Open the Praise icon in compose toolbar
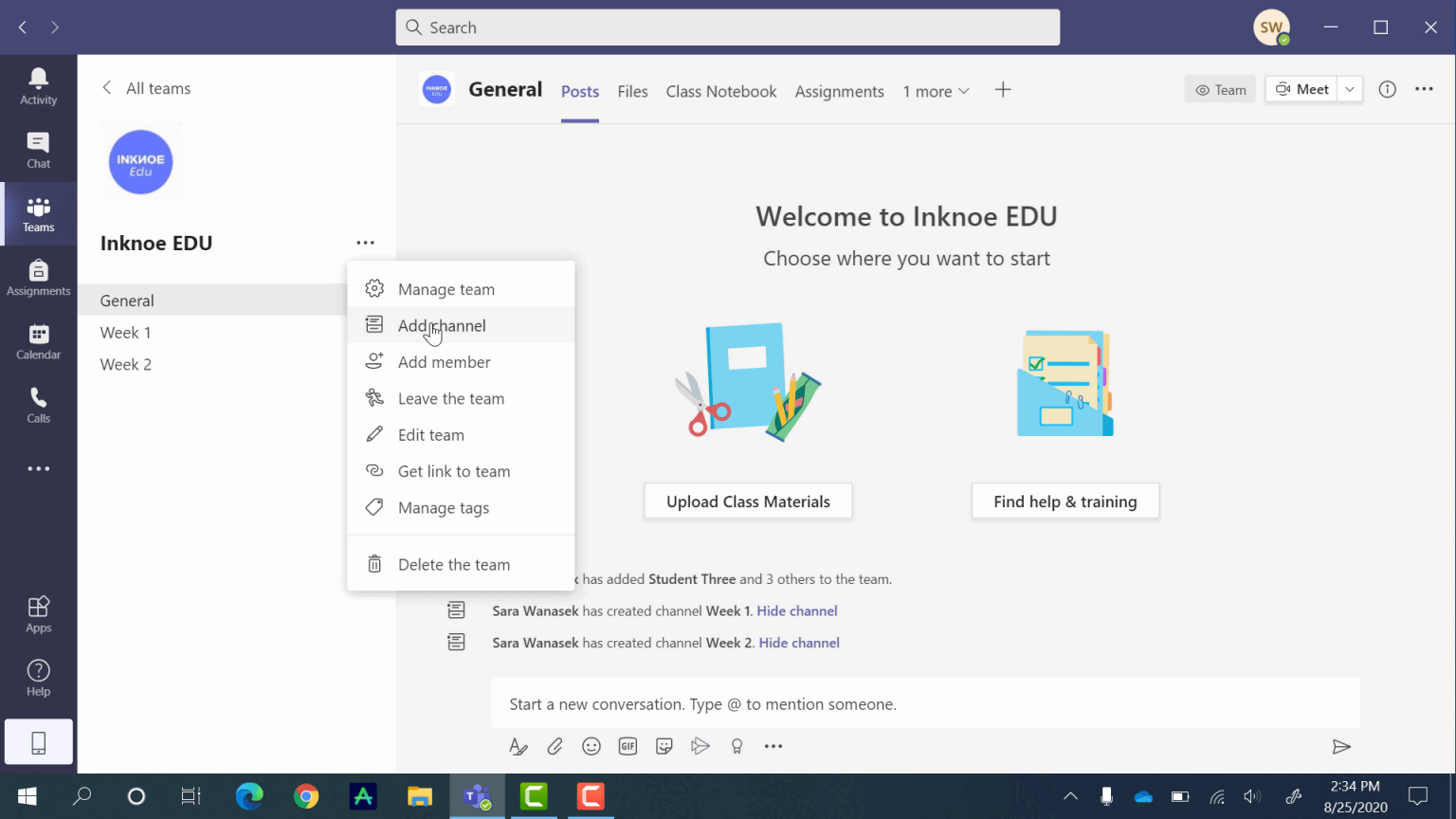This screenshot has height=819, width=1456. tap(737, 747)
